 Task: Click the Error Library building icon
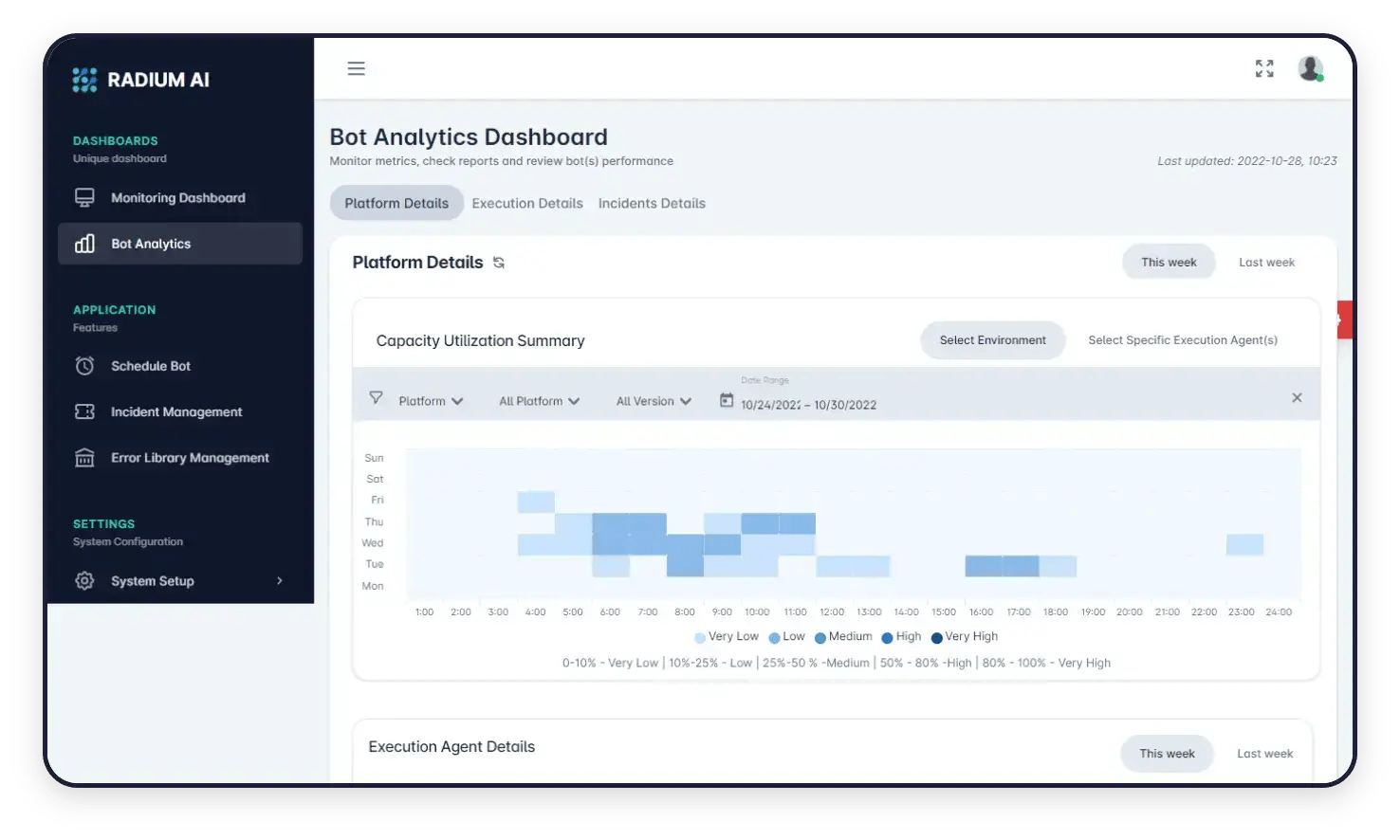(x=84, y=458)
